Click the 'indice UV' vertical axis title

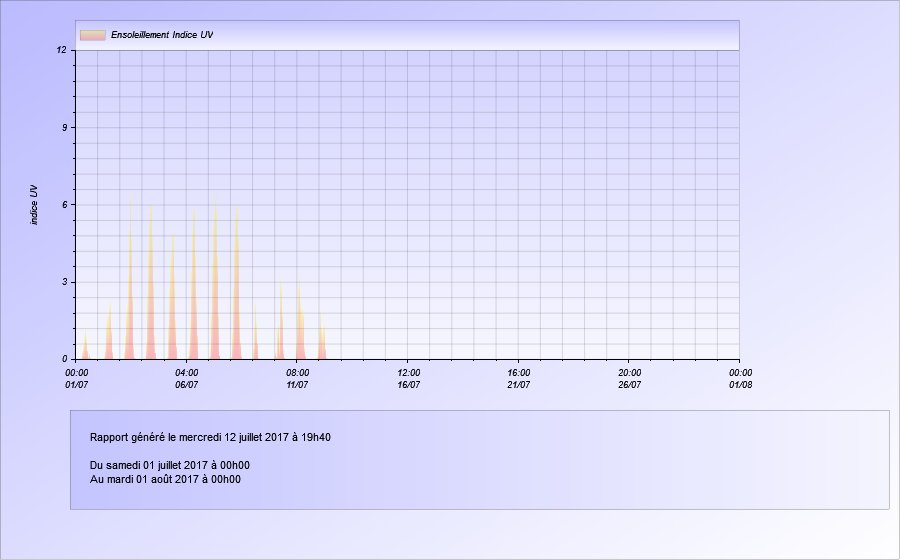coord(34,204)
